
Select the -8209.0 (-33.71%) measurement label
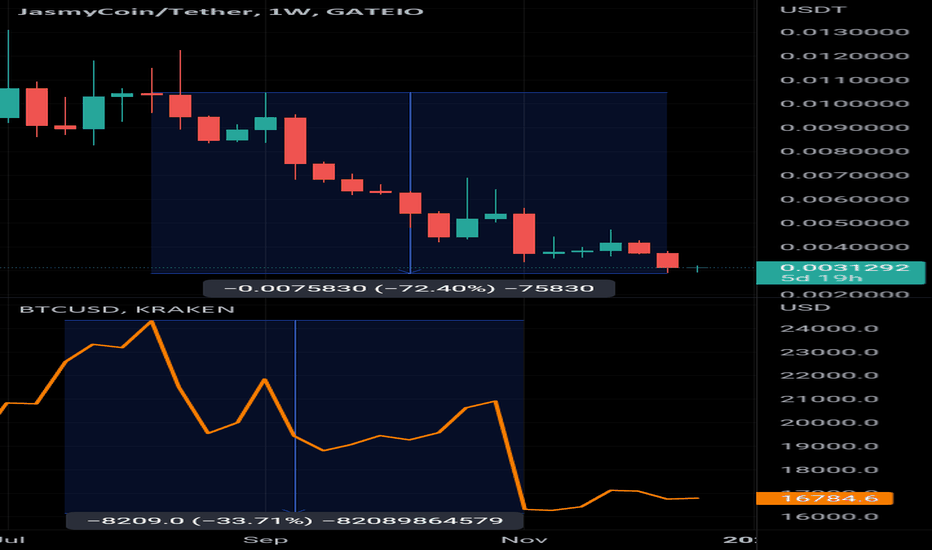pos(295,521)
